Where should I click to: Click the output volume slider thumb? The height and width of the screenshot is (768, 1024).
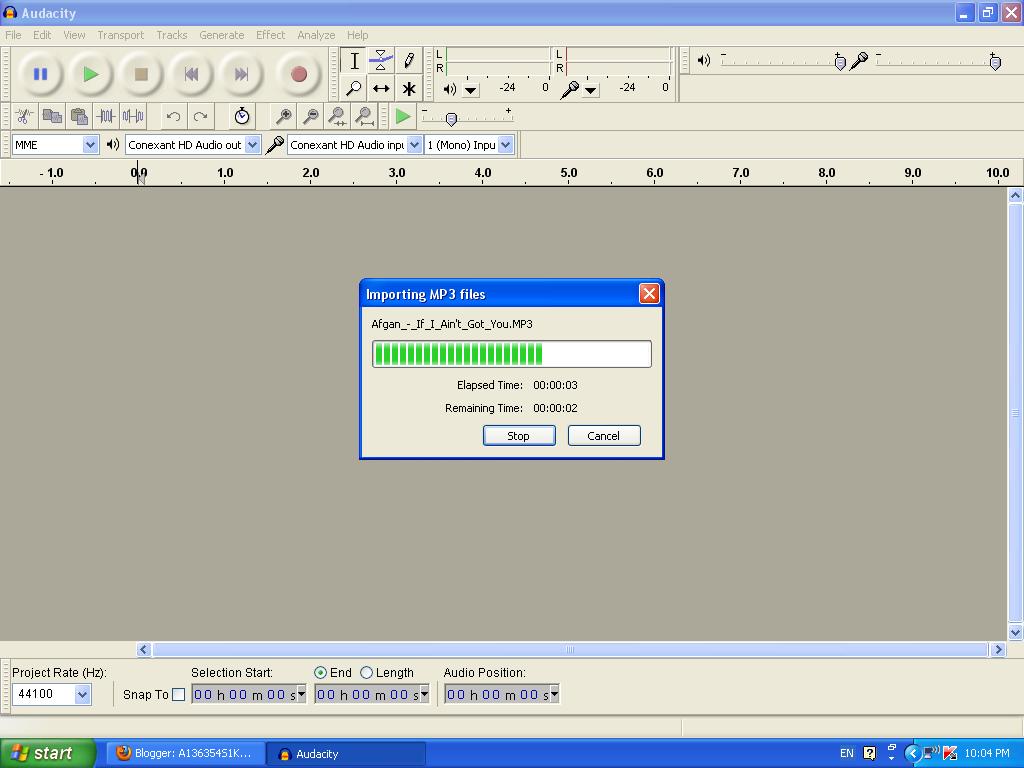point(840,62)
